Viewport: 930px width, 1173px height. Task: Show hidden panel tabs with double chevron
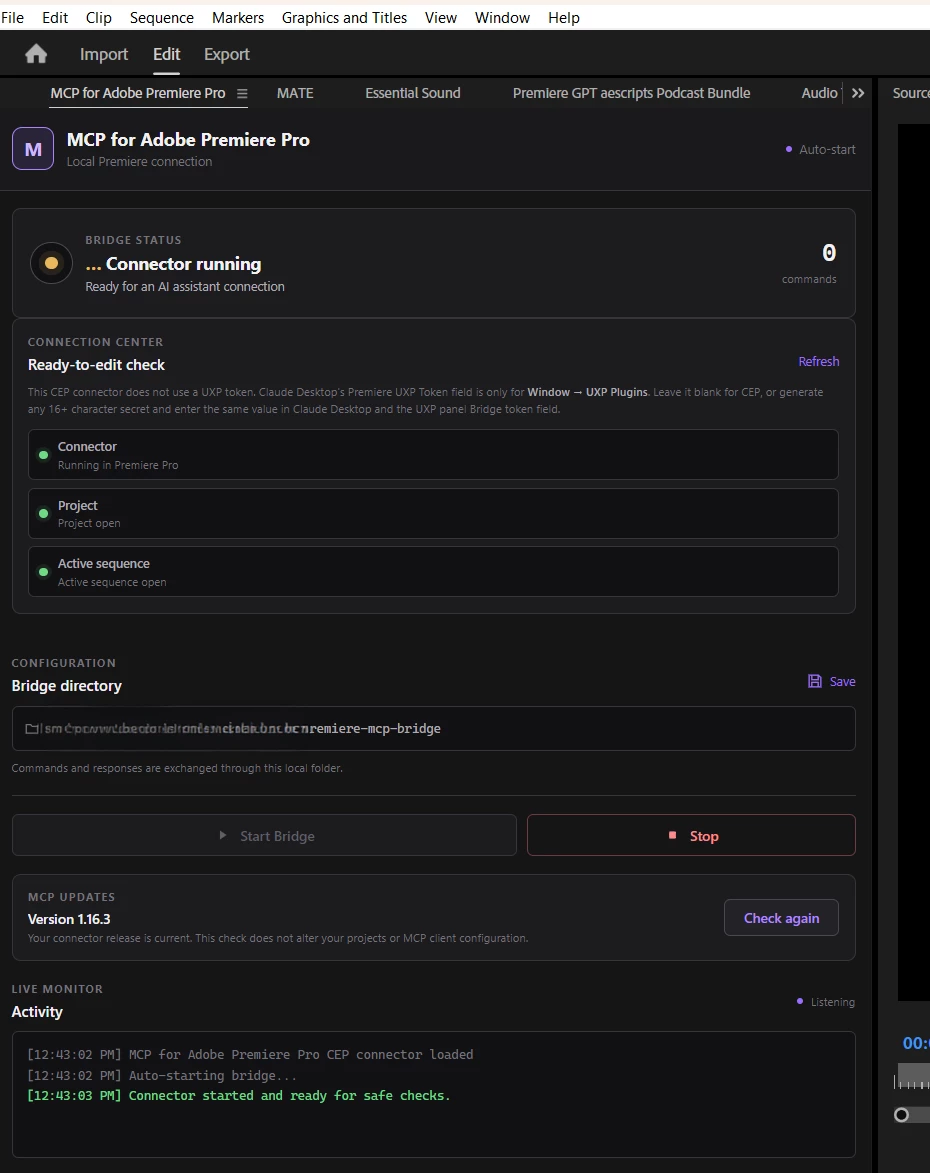pyautogui.click(x=858, y=93)
